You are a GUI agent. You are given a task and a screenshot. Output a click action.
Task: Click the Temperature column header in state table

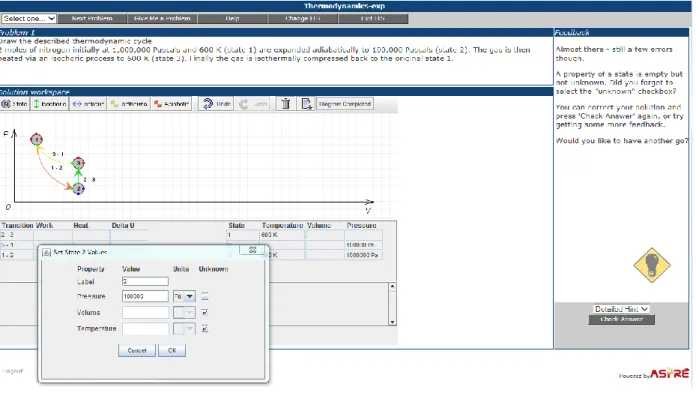click(x=282, y=226)
